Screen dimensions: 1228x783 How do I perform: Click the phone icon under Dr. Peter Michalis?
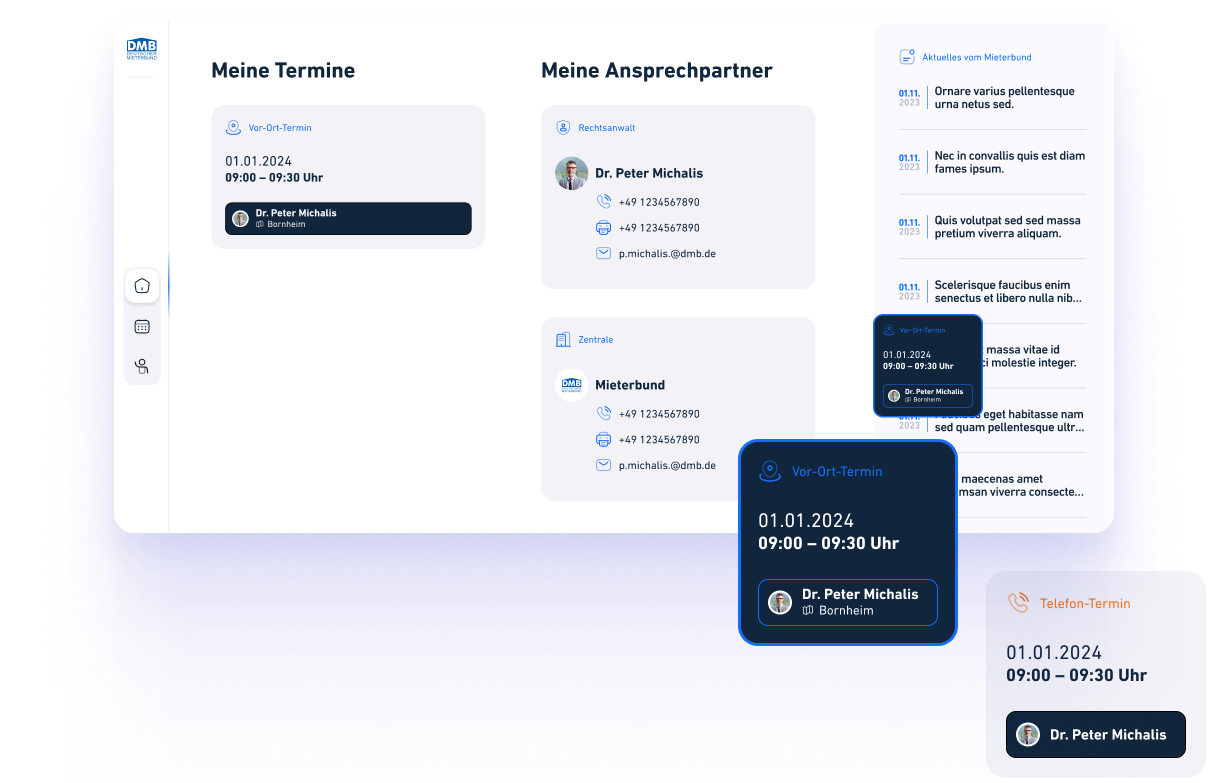(603, 202)
